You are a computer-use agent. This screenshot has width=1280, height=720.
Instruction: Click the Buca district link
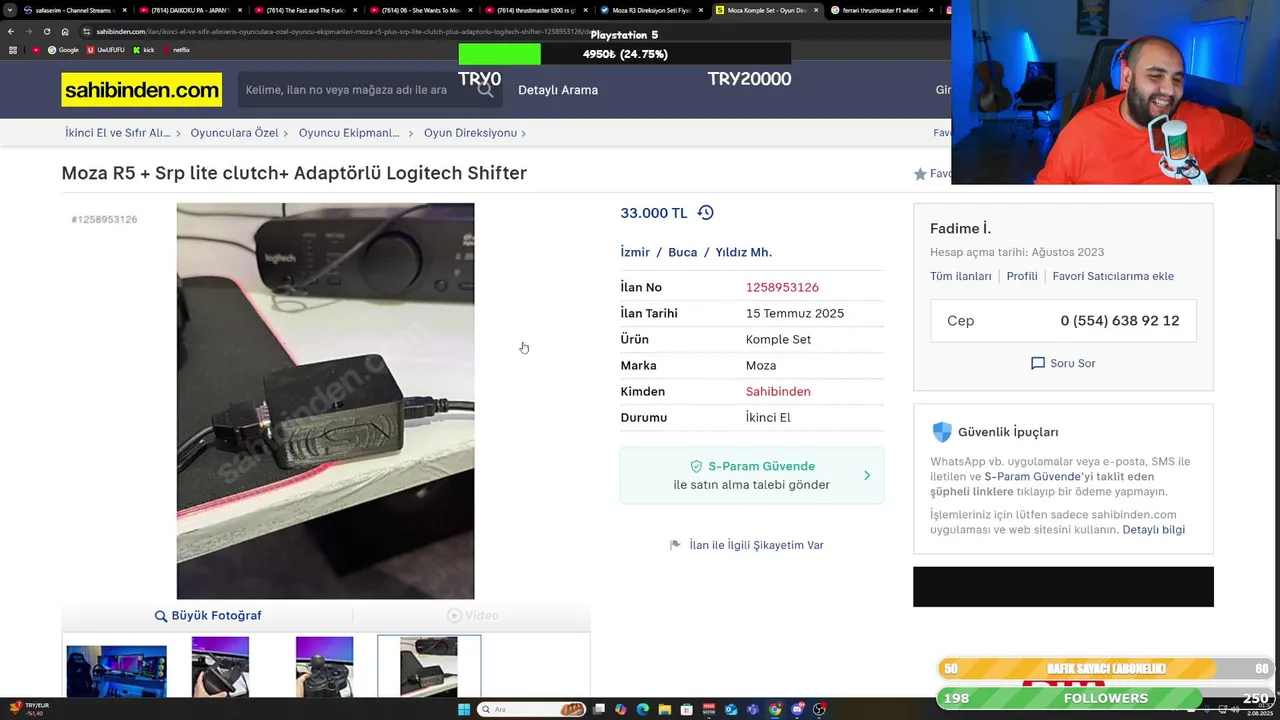[x=683, y=252]
